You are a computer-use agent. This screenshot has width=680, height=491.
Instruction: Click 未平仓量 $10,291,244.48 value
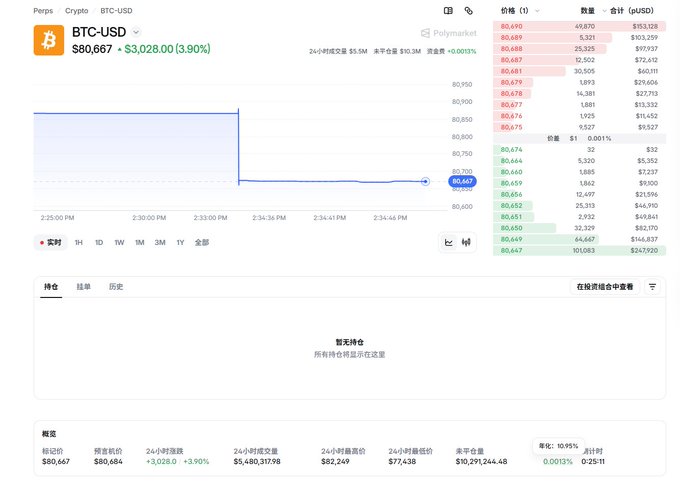[481, 462]
